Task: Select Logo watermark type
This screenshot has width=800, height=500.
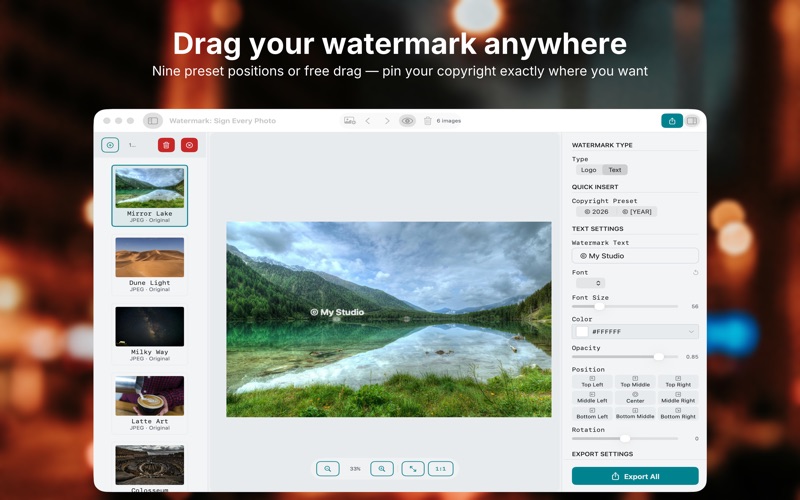Action: (589, 170)
